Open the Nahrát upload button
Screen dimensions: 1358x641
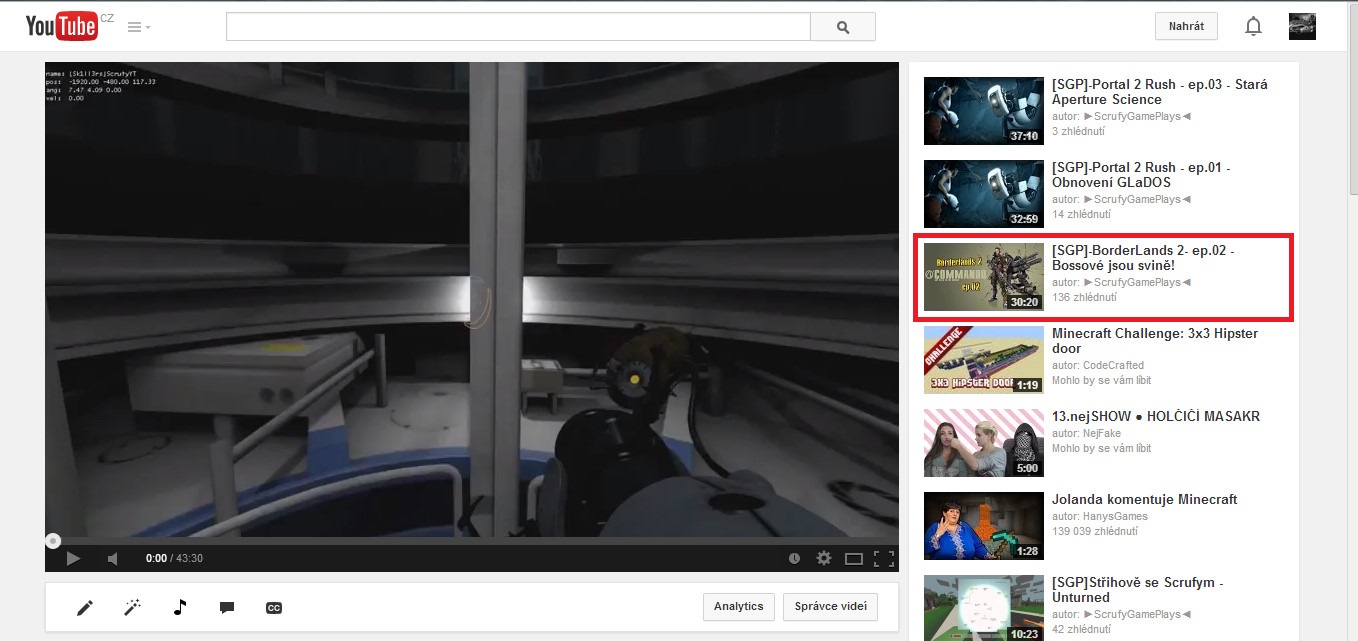coord(1186,26)
